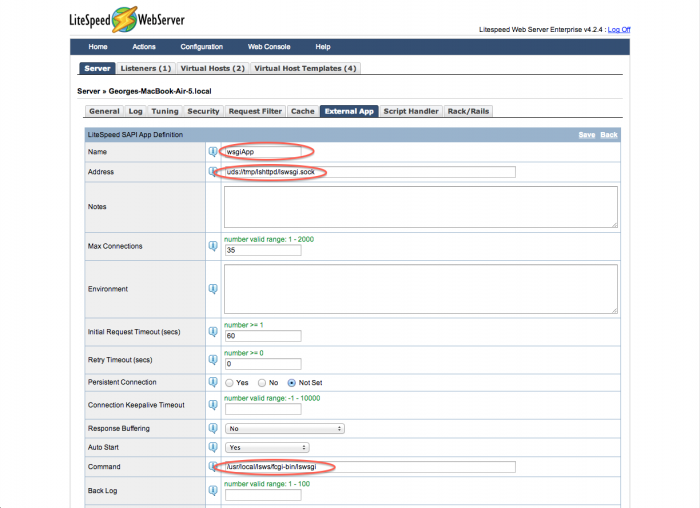Click the help icon next to Command

pos(212,467)
